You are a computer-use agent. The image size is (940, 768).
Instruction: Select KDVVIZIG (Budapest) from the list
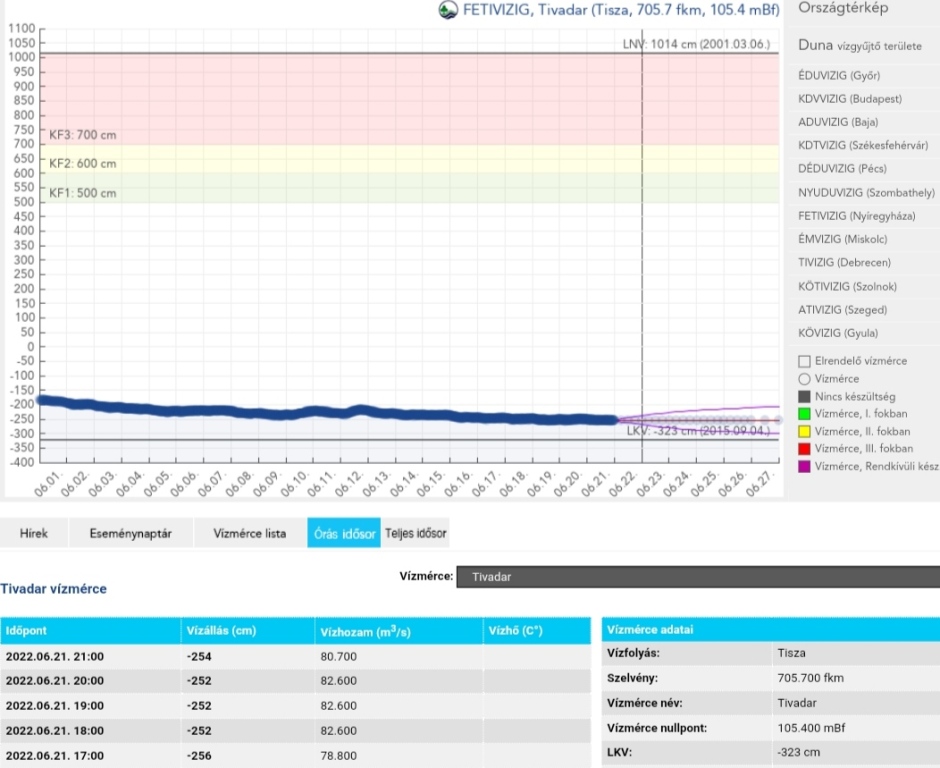(850, 99)
